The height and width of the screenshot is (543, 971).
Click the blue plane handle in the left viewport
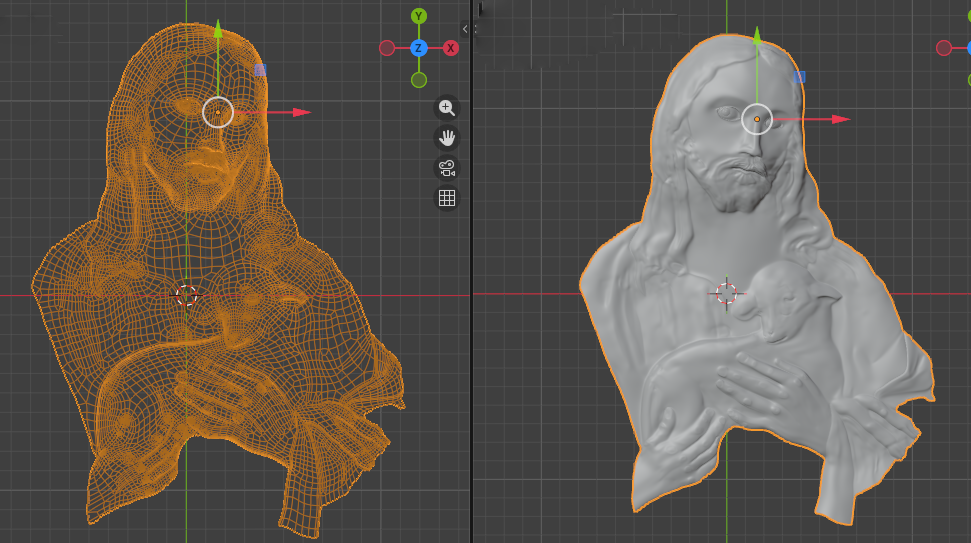pyautogui.click(x=260, y=70)
